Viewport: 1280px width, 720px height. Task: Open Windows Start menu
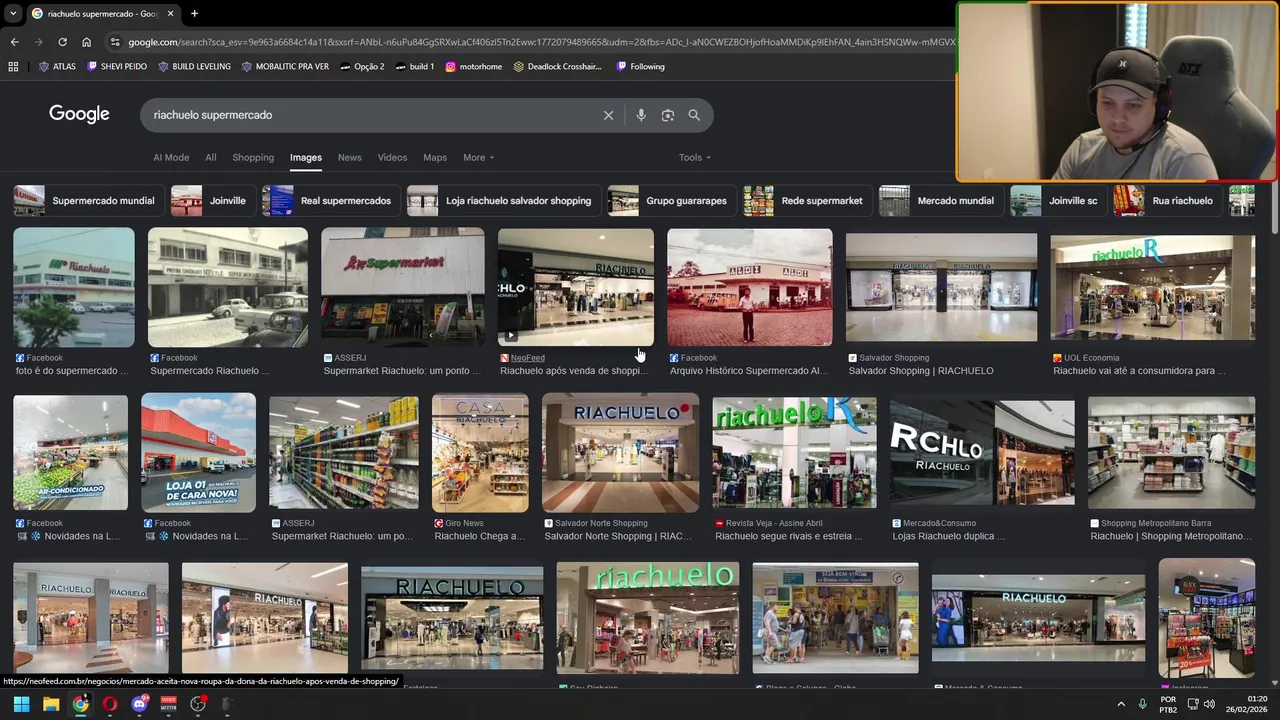tap(21, 704)
